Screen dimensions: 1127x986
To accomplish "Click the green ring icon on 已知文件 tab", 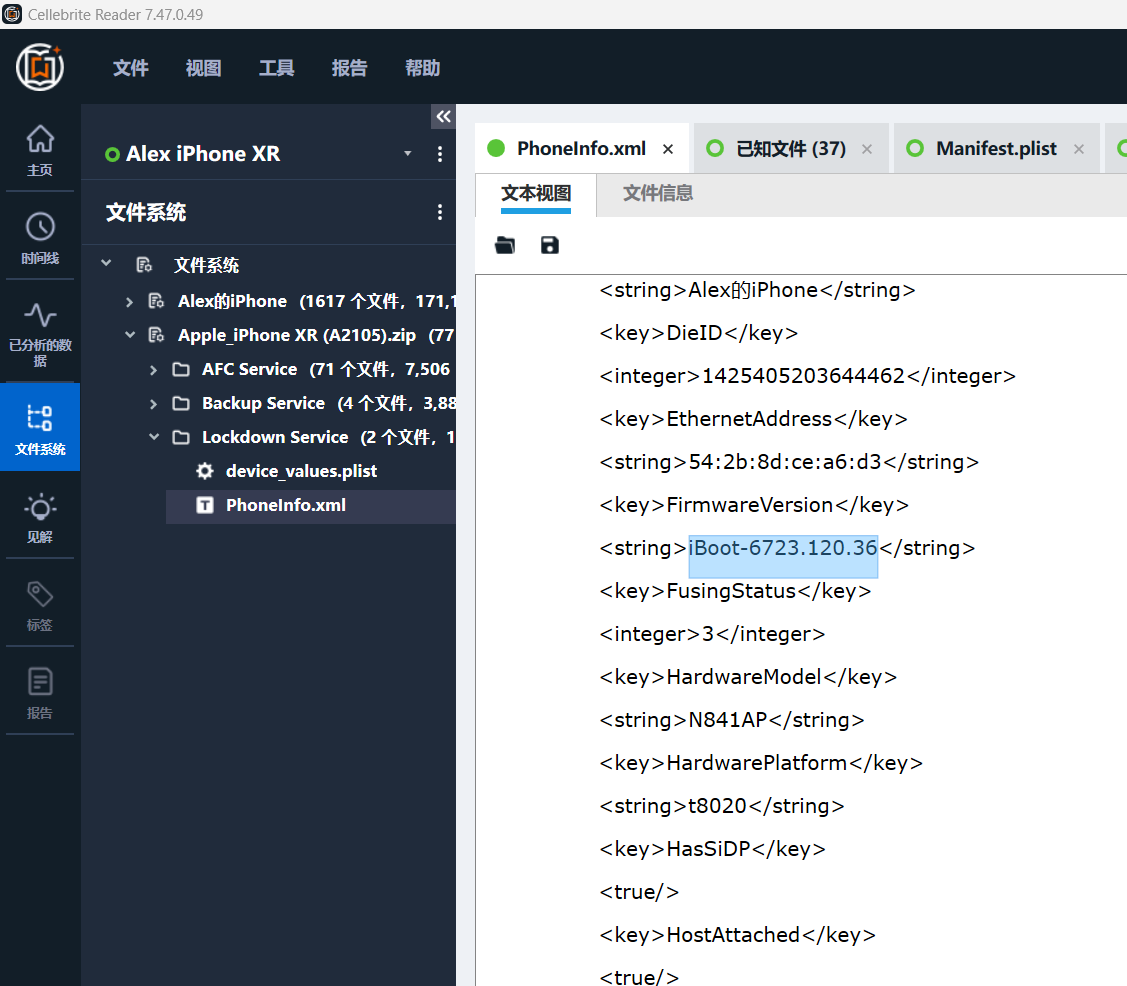I will (714, 148).
